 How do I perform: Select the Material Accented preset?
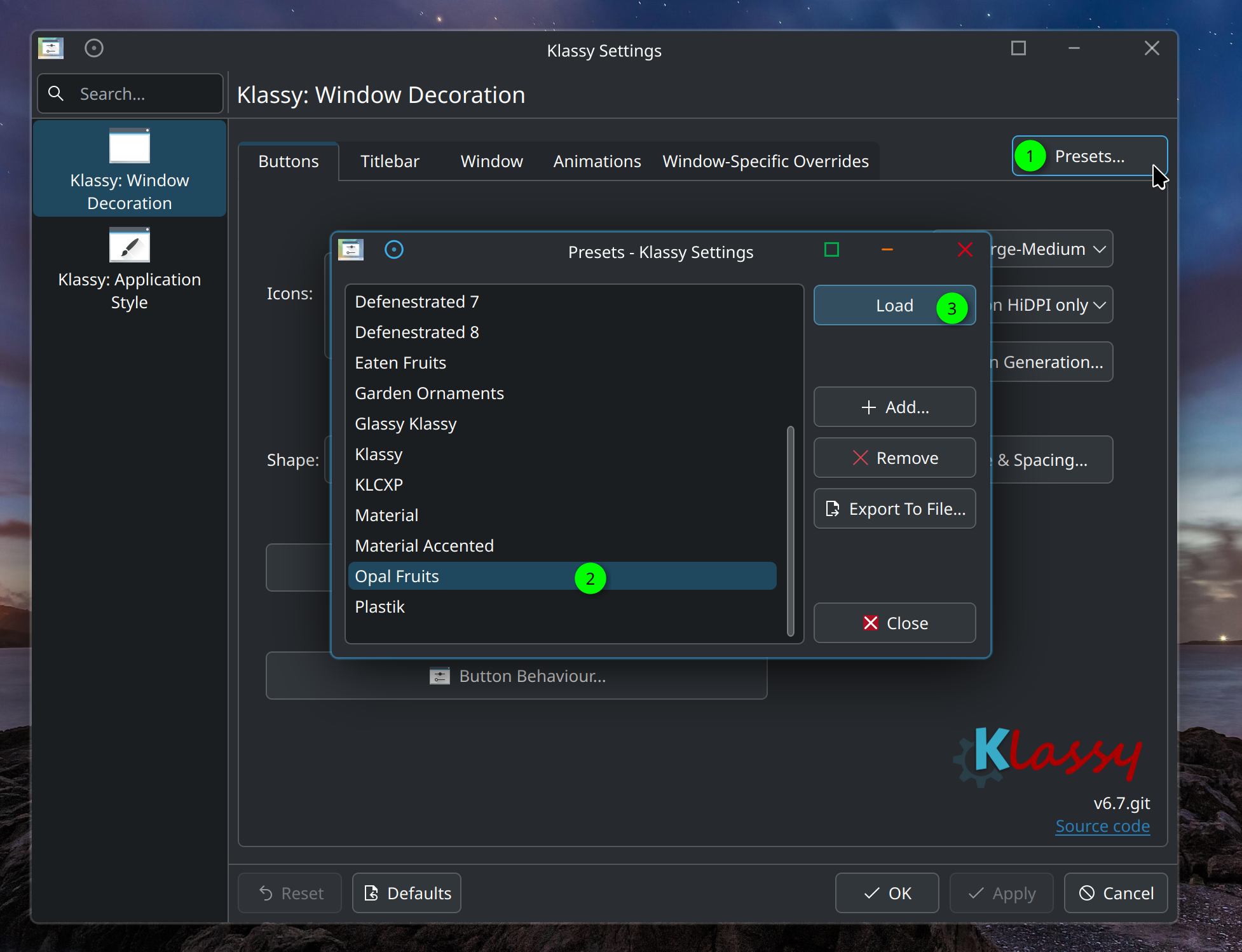coord(562,546)
